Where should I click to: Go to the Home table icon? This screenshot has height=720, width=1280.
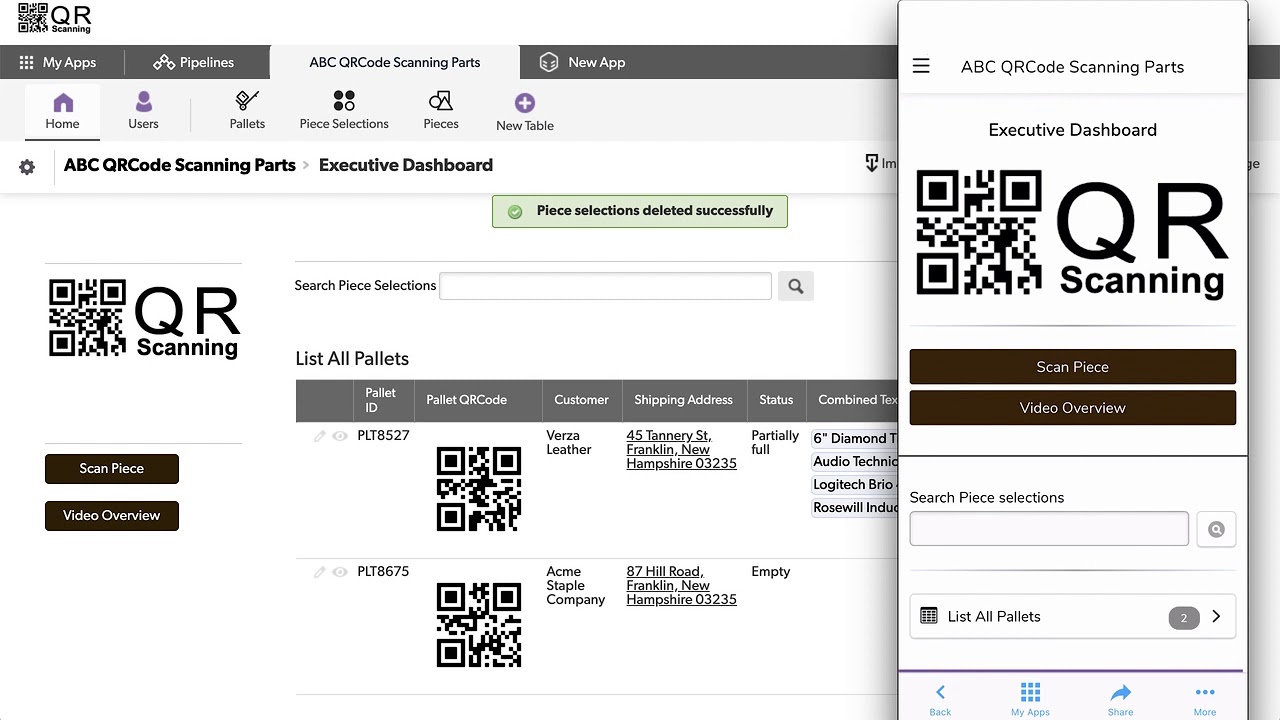point(62,111)
